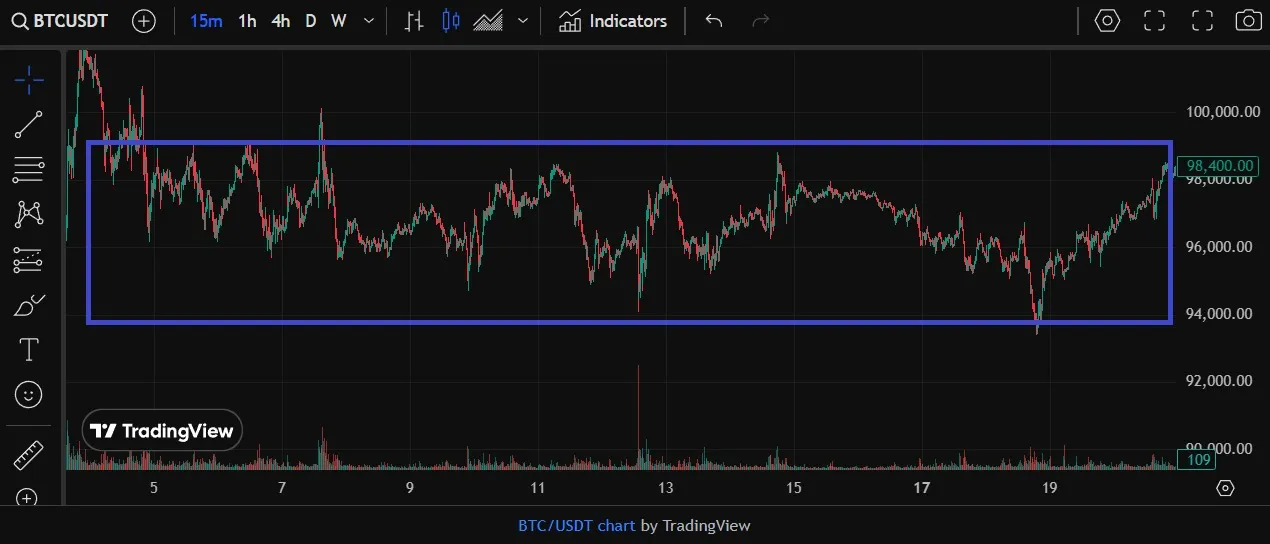
Task: Open the BTC/USDT chart link
Action: pos(576,525)
